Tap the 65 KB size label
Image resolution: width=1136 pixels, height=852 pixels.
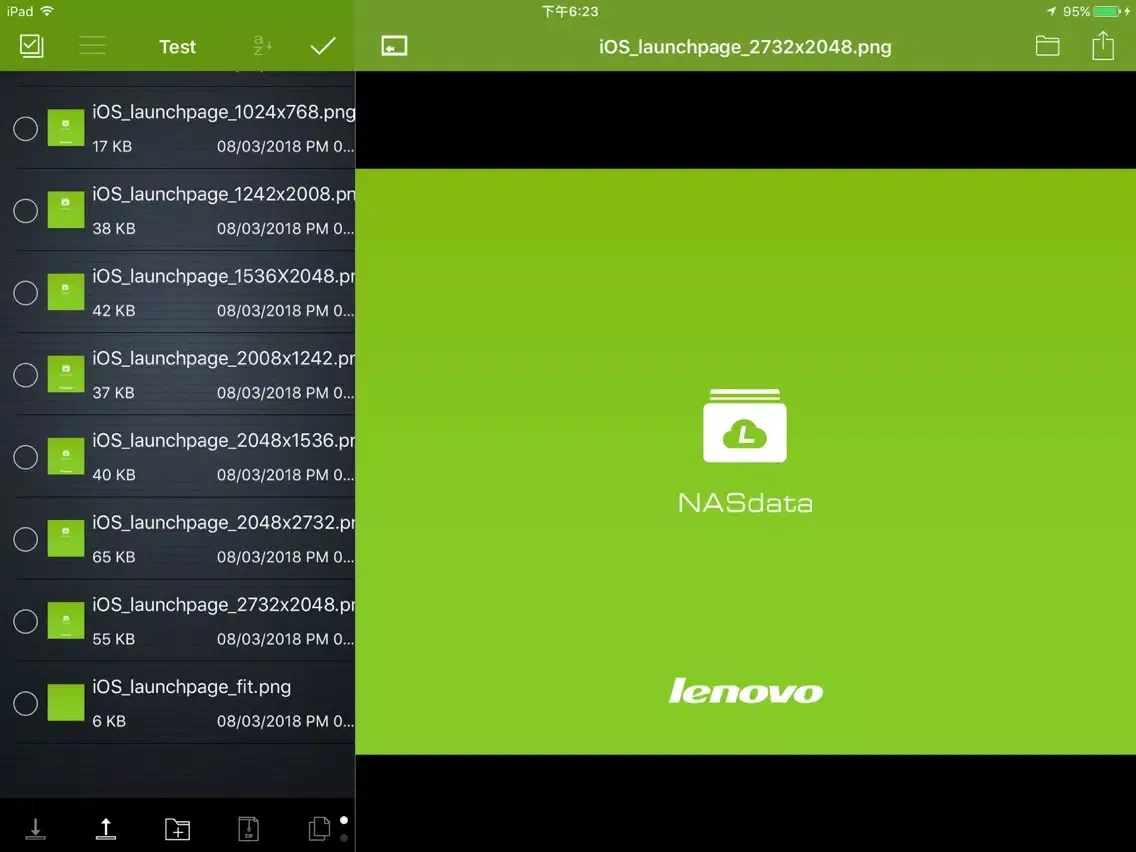(114, 557)
